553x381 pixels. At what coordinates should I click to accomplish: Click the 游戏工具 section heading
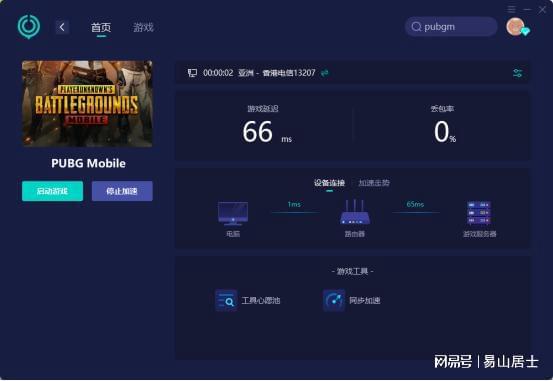pyautogui.click(x=352, y=271)
